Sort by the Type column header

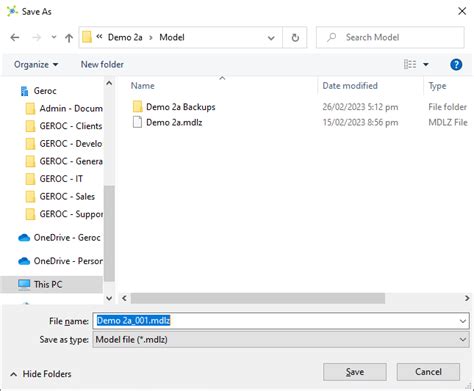click(x=437, y=86)
